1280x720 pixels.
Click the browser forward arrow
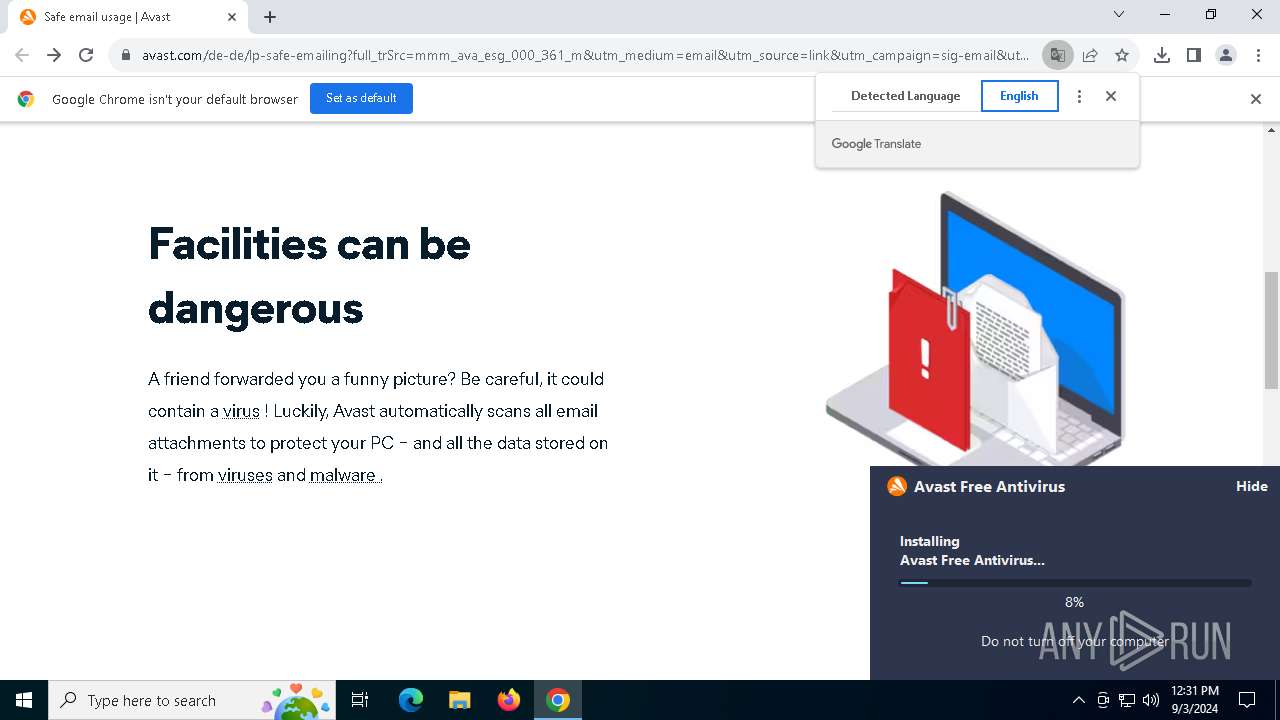[x=54, y=55]
